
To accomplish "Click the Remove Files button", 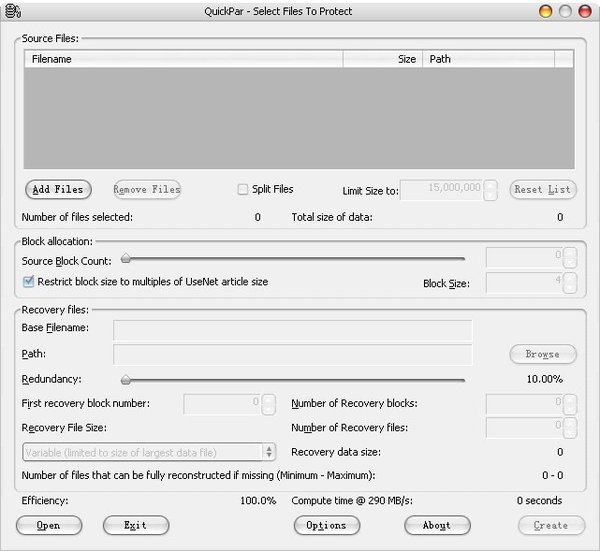I will click(x=147, y=189).
